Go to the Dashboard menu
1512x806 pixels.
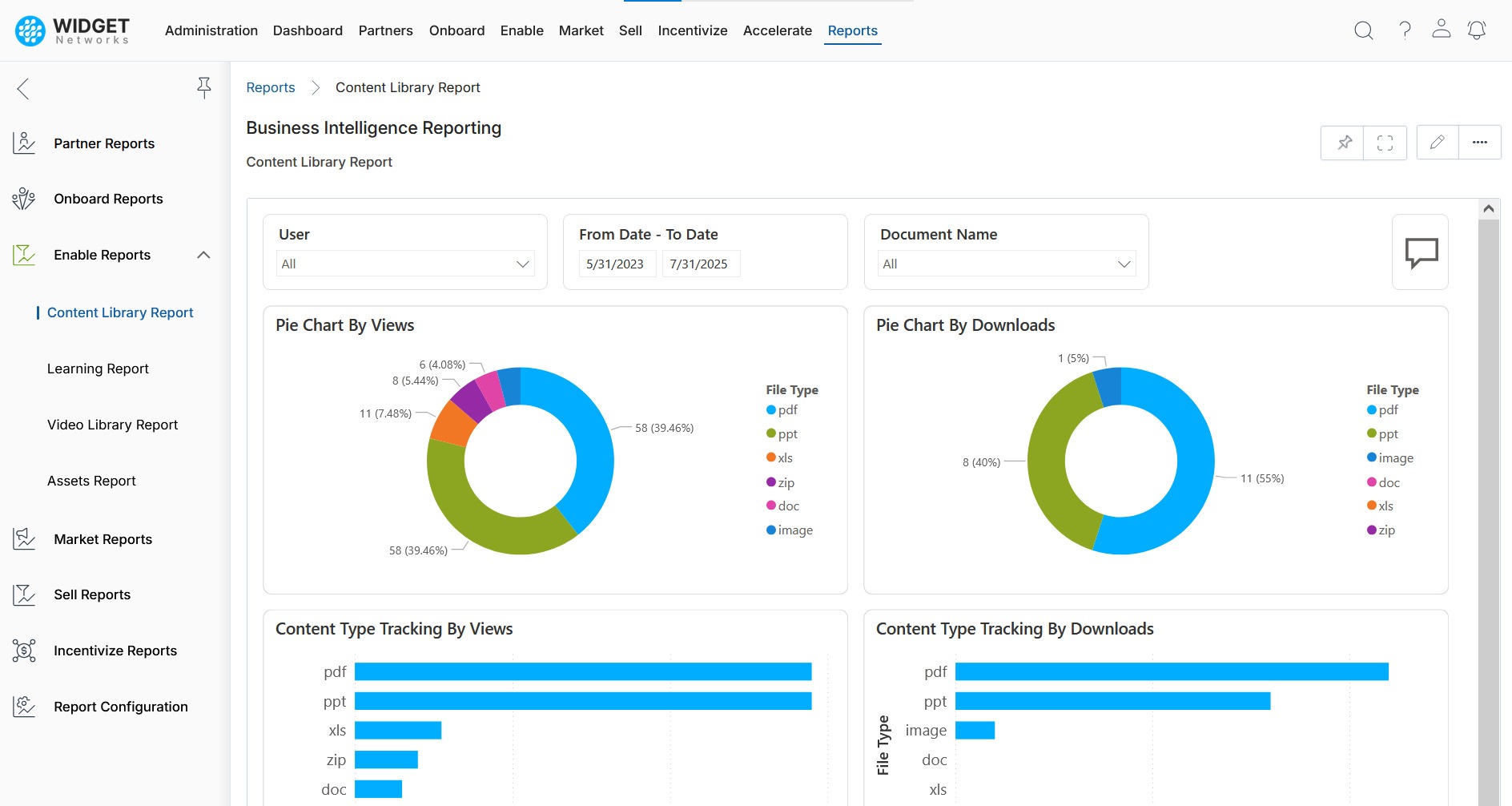pyautogui.click(x=308, y=30)
